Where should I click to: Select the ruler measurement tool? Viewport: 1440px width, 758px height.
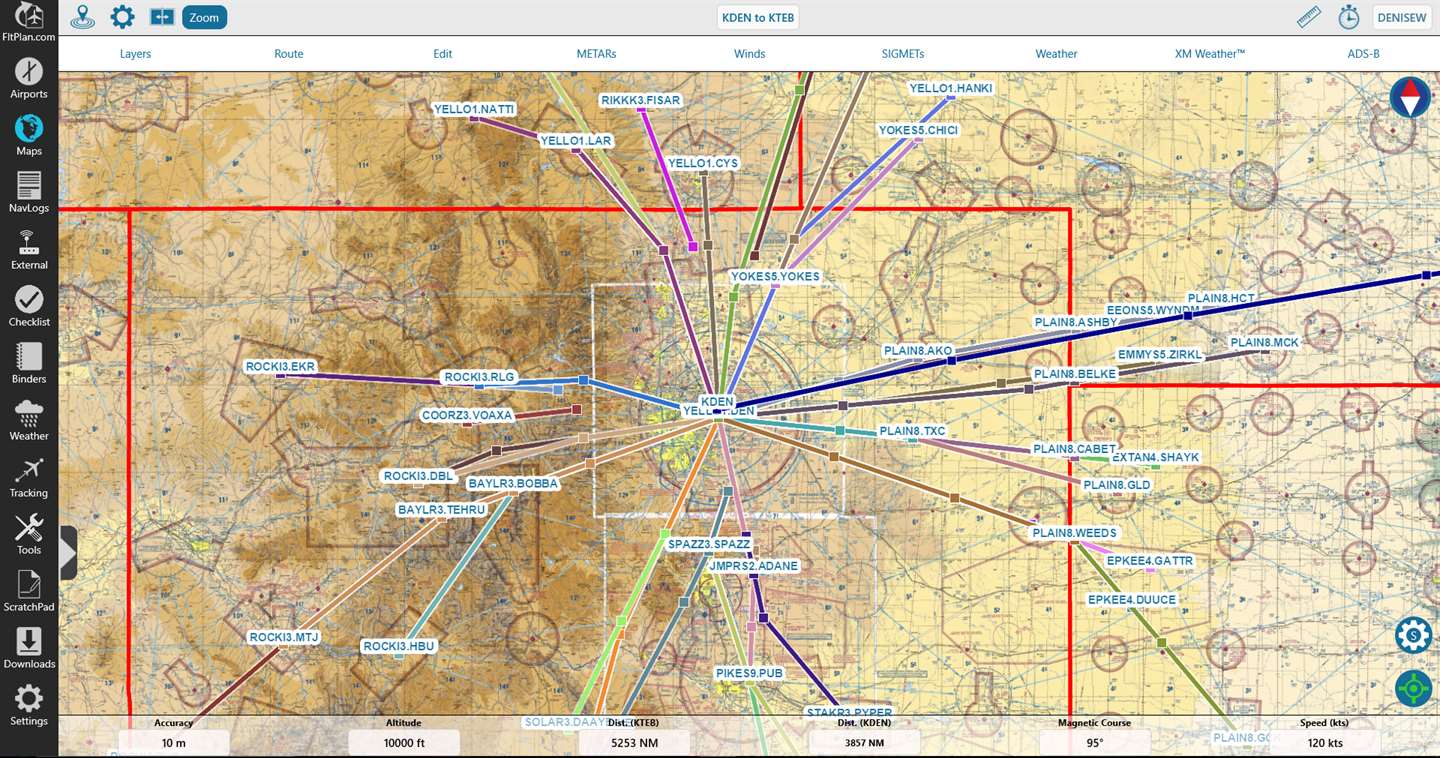(1309, 17)
